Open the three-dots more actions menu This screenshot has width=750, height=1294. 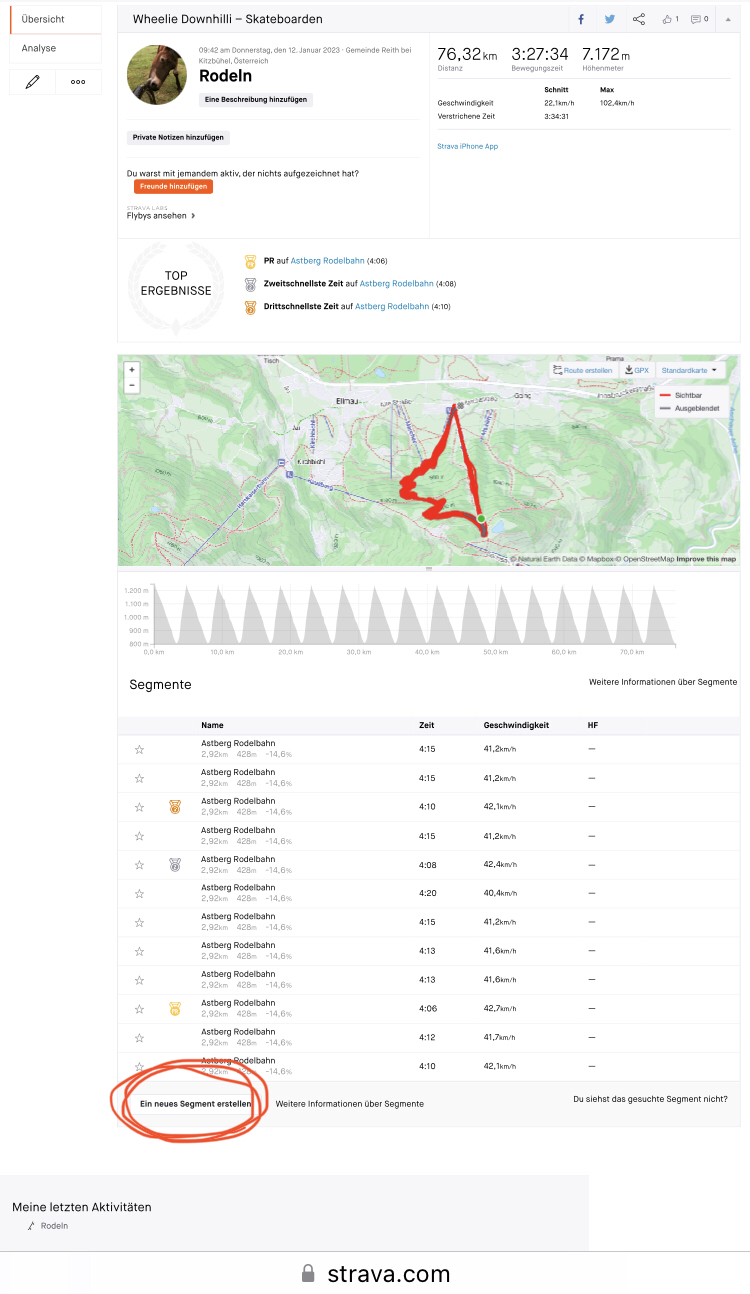coord(78,82)
